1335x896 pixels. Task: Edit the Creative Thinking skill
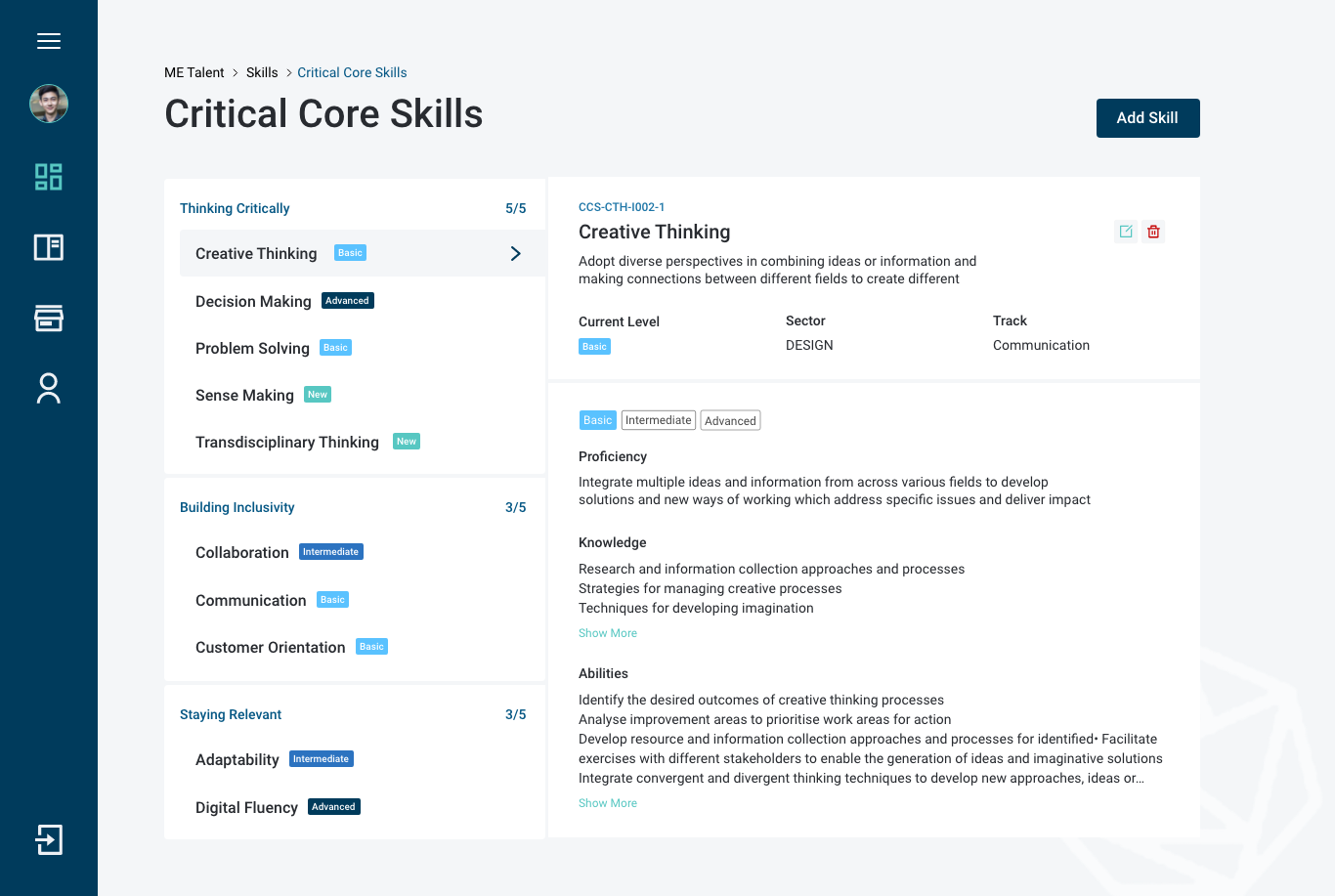(x=1126, y=232)
